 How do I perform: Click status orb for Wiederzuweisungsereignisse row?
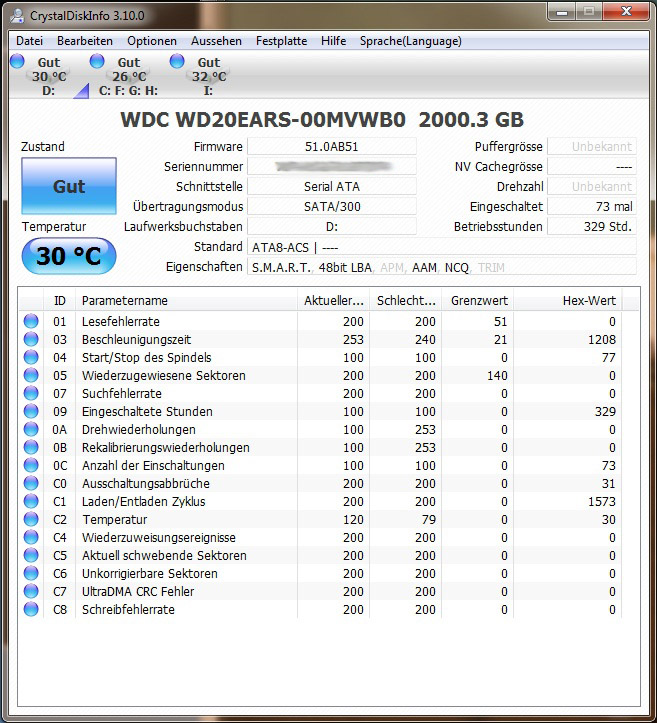coord(31,537)
